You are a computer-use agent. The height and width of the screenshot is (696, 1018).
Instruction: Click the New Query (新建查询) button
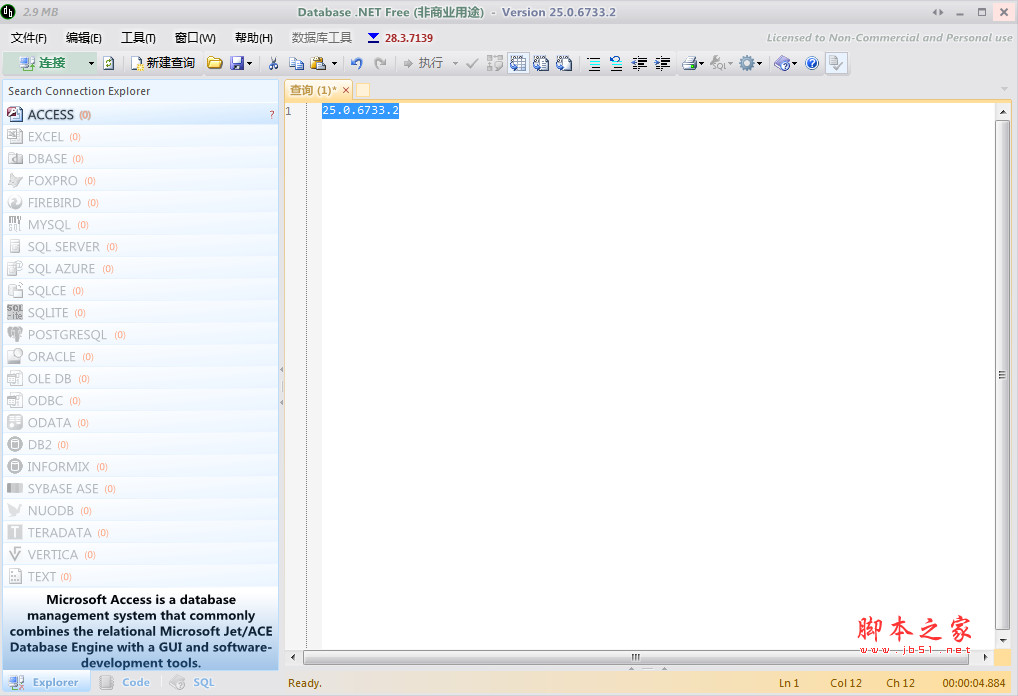pos(163,63)
